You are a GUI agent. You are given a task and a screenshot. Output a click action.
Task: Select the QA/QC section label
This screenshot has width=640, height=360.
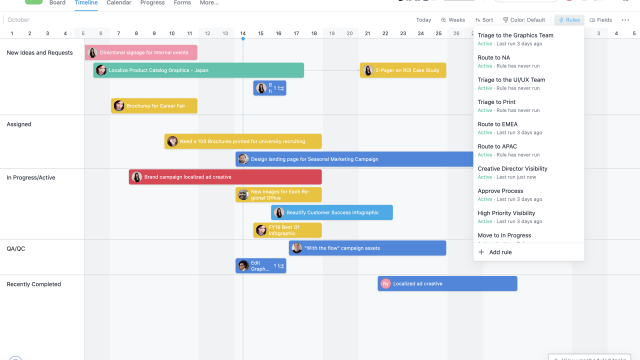(16, 249)
